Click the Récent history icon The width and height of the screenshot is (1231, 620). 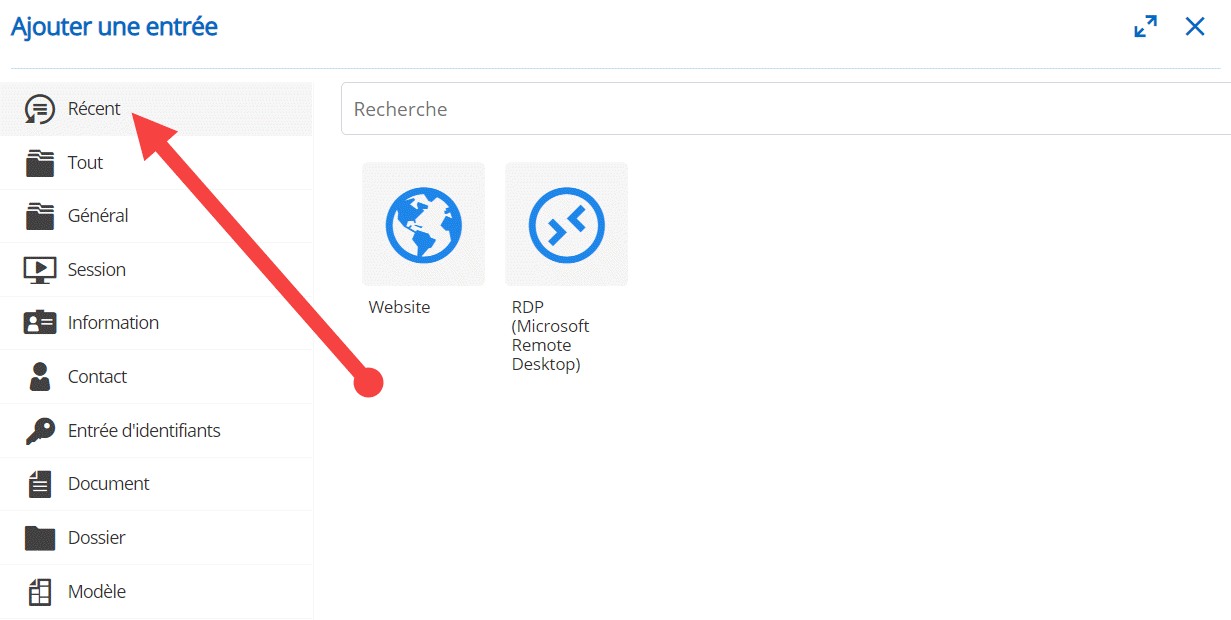(39, 109)
